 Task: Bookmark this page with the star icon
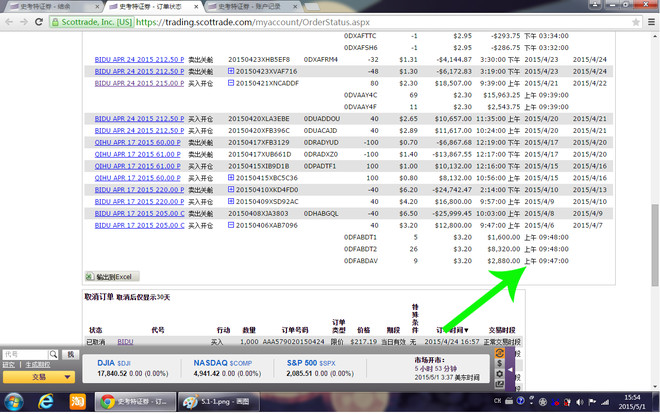click(x=636, y=22)
